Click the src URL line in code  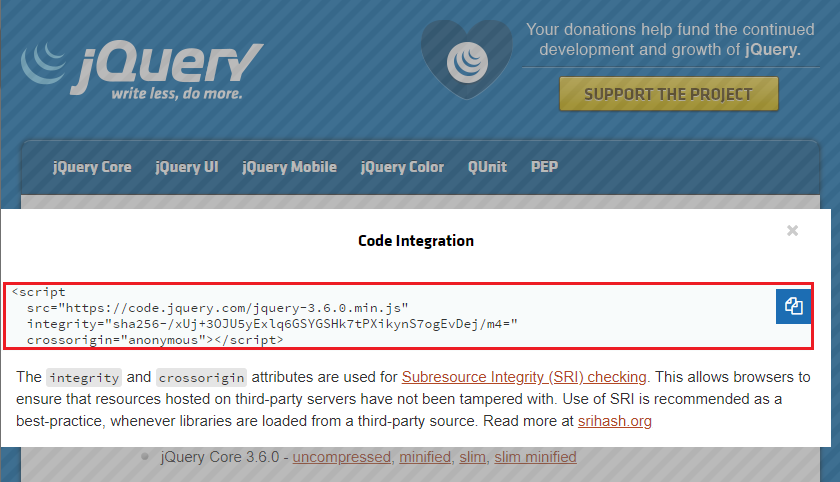coord(218,308)
